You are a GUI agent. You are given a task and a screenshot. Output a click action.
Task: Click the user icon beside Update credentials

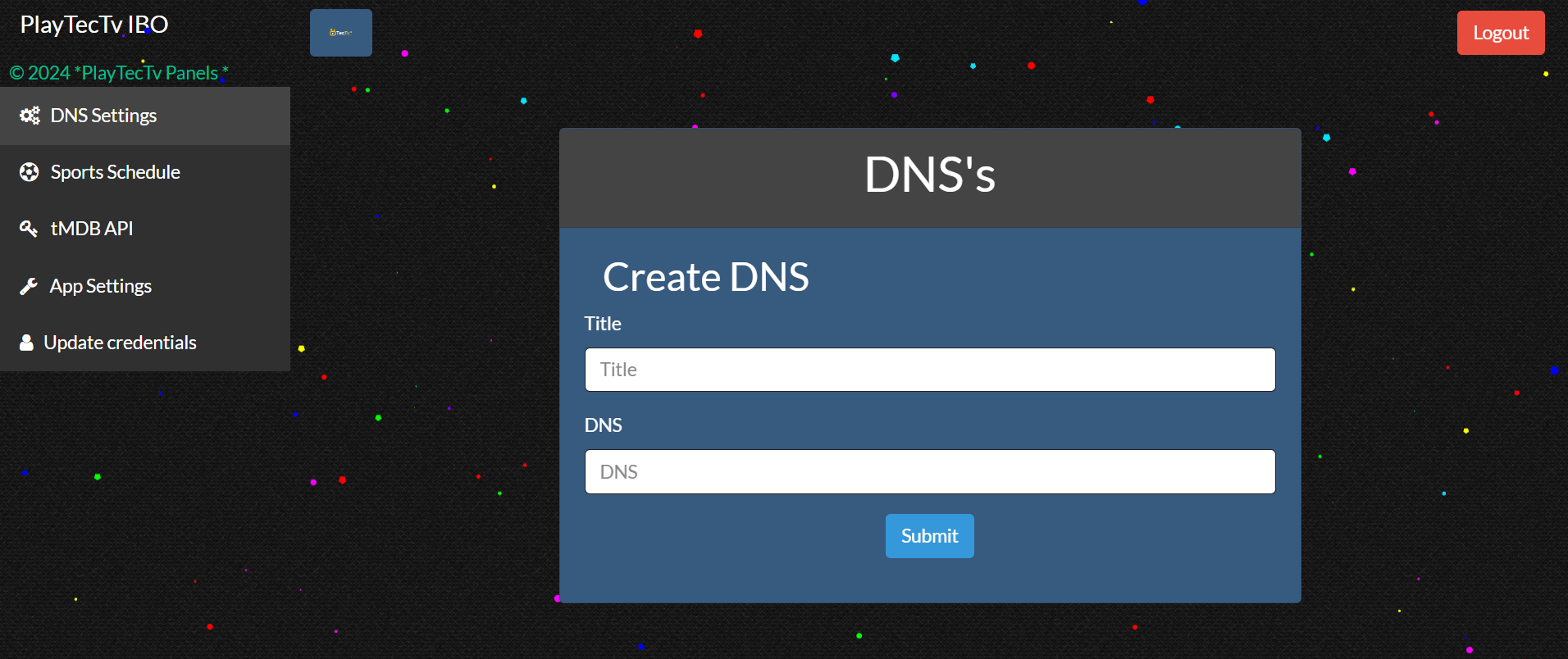(26, 343)
